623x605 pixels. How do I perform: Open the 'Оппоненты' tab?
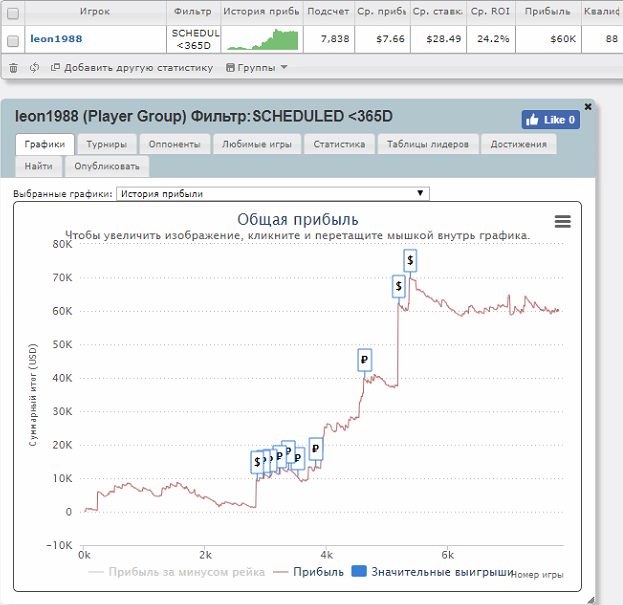point(174,144)
